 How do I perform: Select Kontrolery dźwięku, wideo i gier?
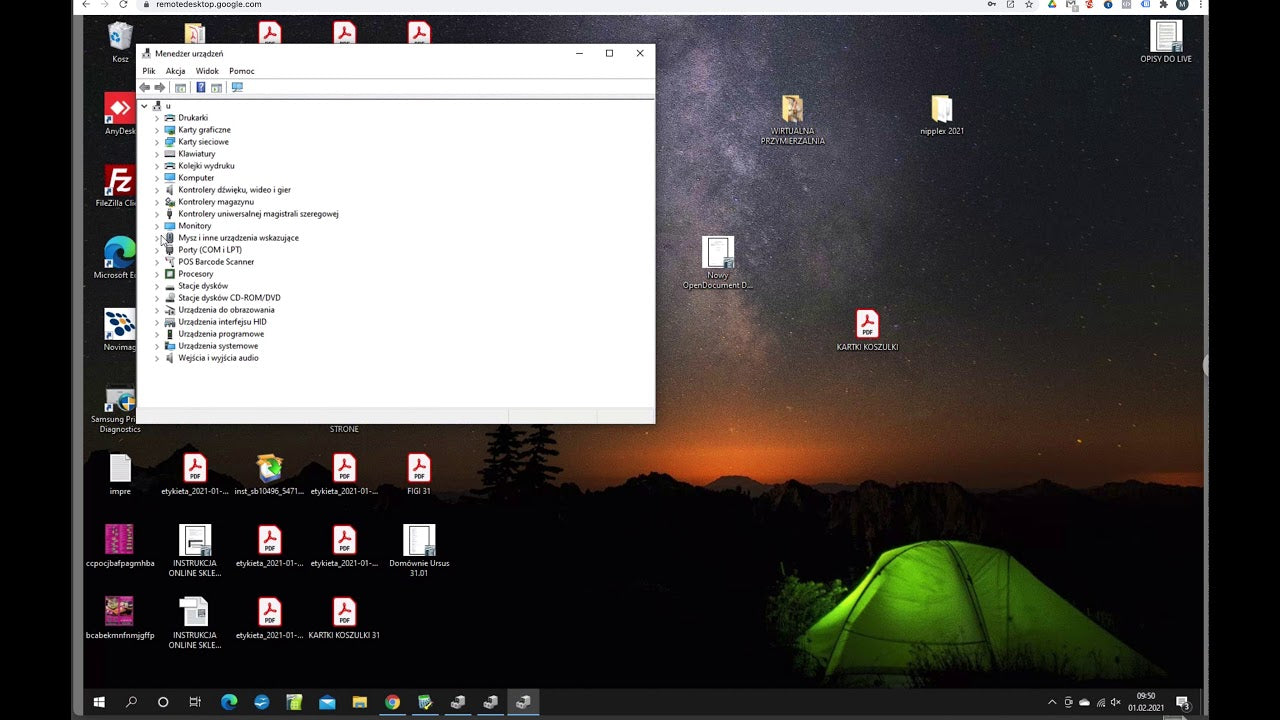click(234, 190)
